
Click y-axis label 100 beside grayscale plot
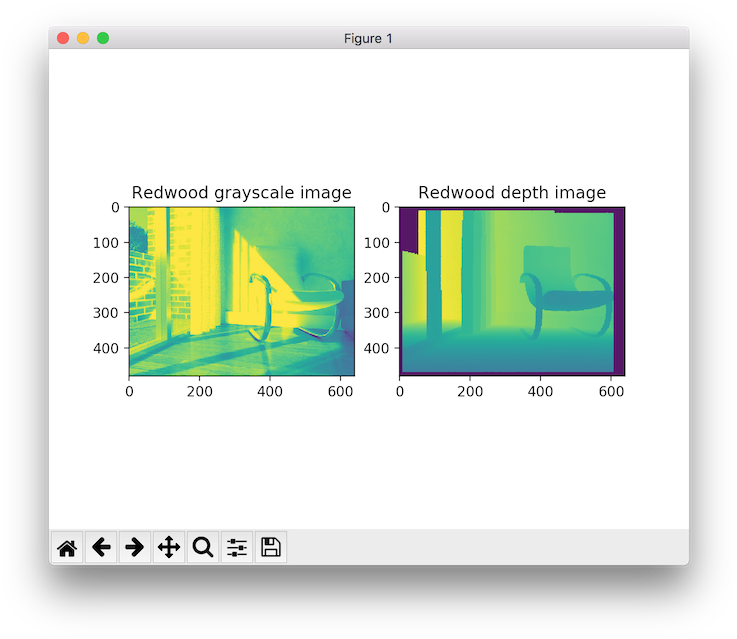106,243
